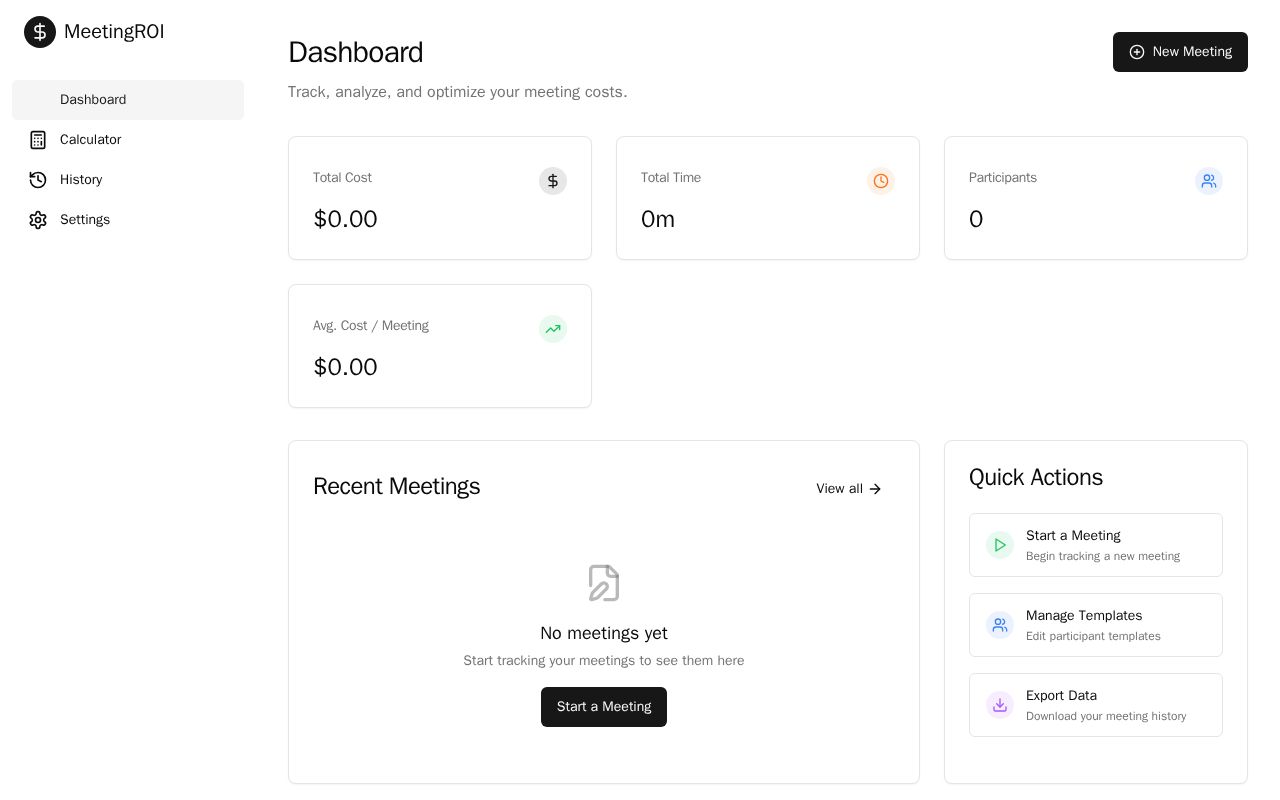The width and height of the screenshot is (1280, 800).
Task: Open the History page from the sidebar
Action: (128, 180)
